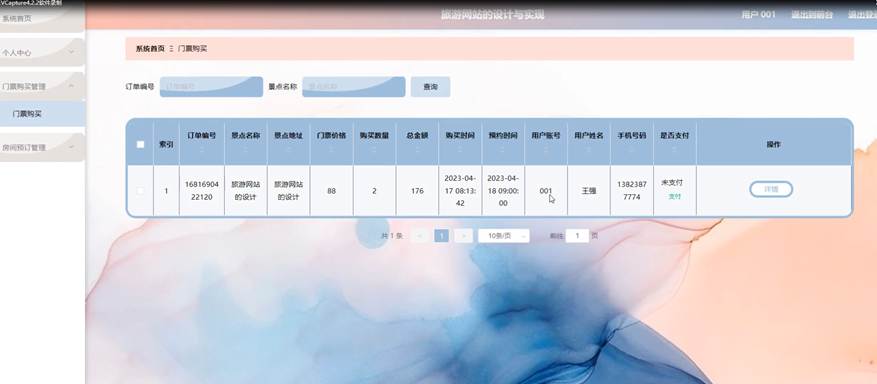The height and width of the screenshot is (384, 877).
Task: Select page 1 pagination button
Action: tap(441, 236)
